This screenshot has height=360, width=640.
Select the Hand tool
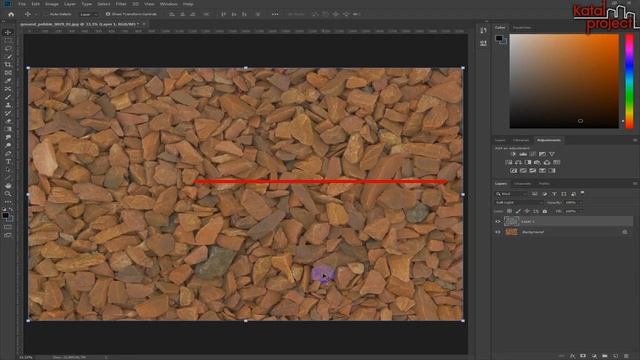[x=8, y=186]
